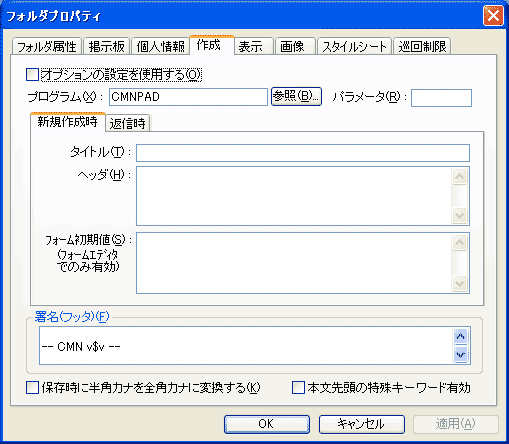Click signature footer scroll up arrow
509x444 pixels.
(461, 337)
